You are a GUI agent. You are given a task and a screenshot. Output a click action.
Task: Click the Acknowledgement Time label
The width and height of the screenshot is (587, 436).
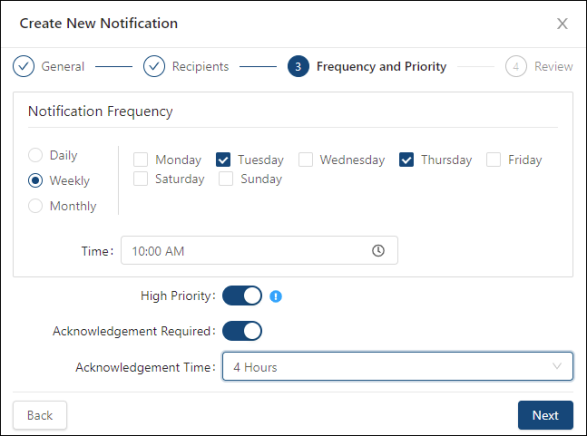point(146,367)
